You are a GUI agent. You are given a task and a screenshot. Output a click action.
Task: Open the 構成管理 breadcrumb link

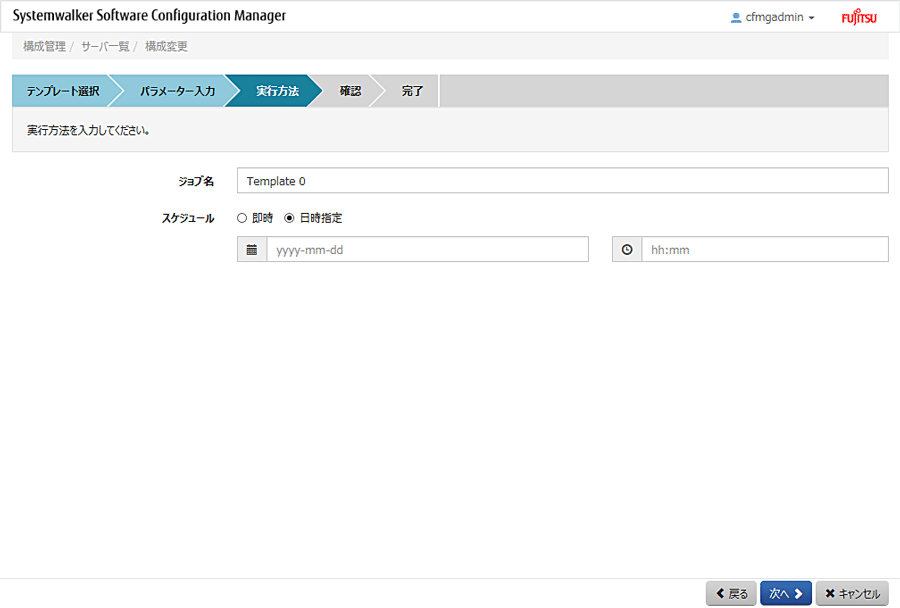click(x=44, y=47)
